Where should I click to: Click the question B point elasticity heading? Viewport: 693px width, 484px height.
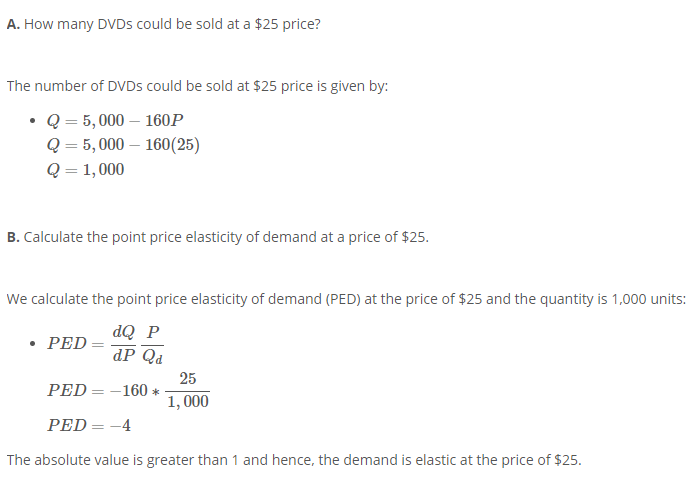[x=217, y=237]
